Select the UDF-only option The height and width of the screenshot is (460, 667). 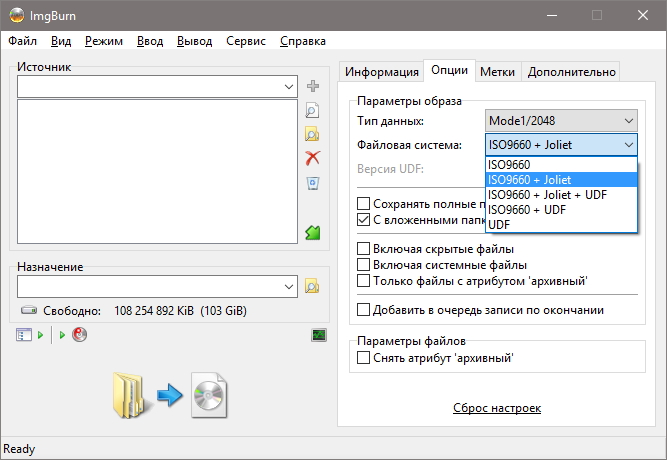click(561, 224)
